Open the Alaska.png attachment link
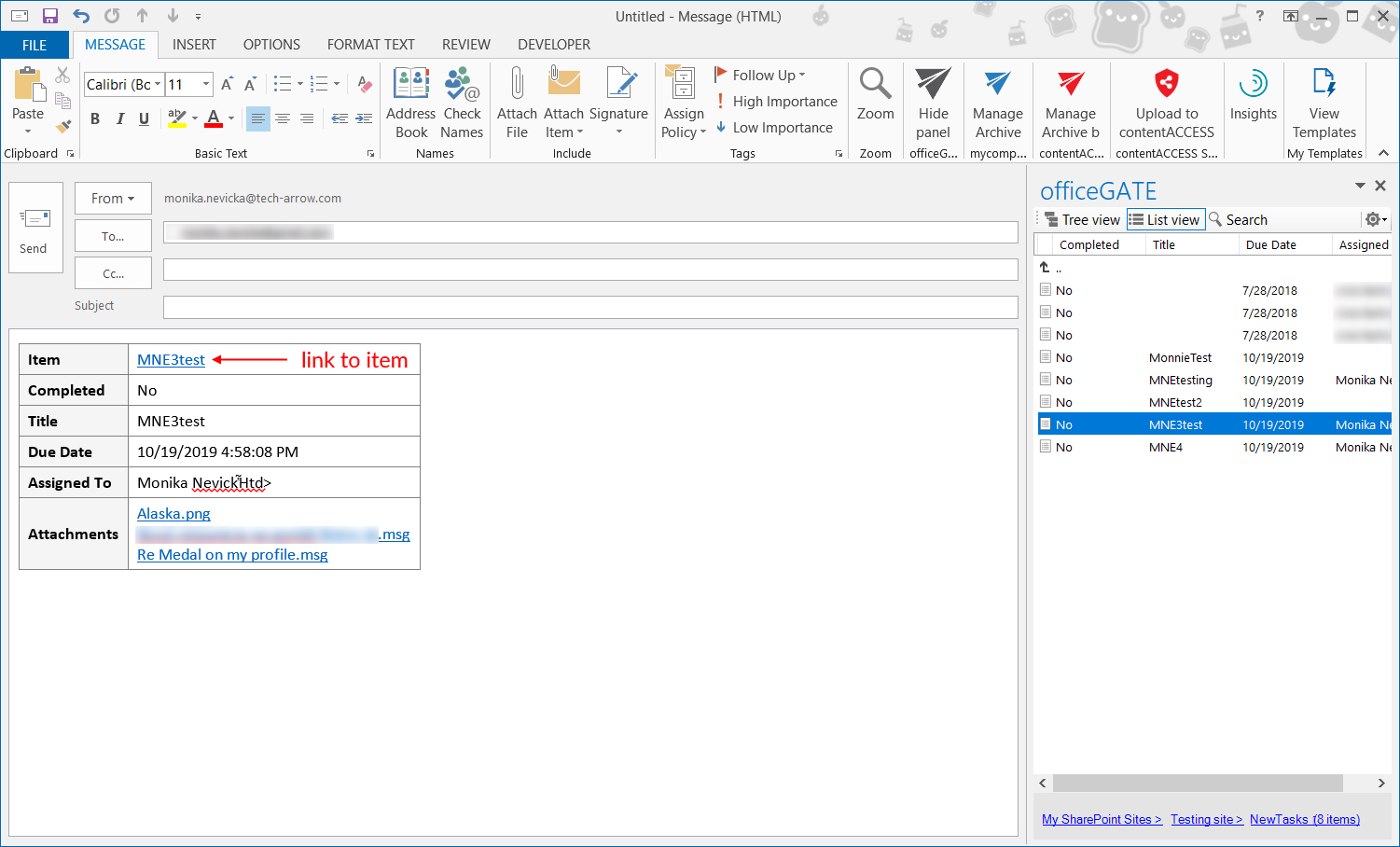 coord(173,514)
